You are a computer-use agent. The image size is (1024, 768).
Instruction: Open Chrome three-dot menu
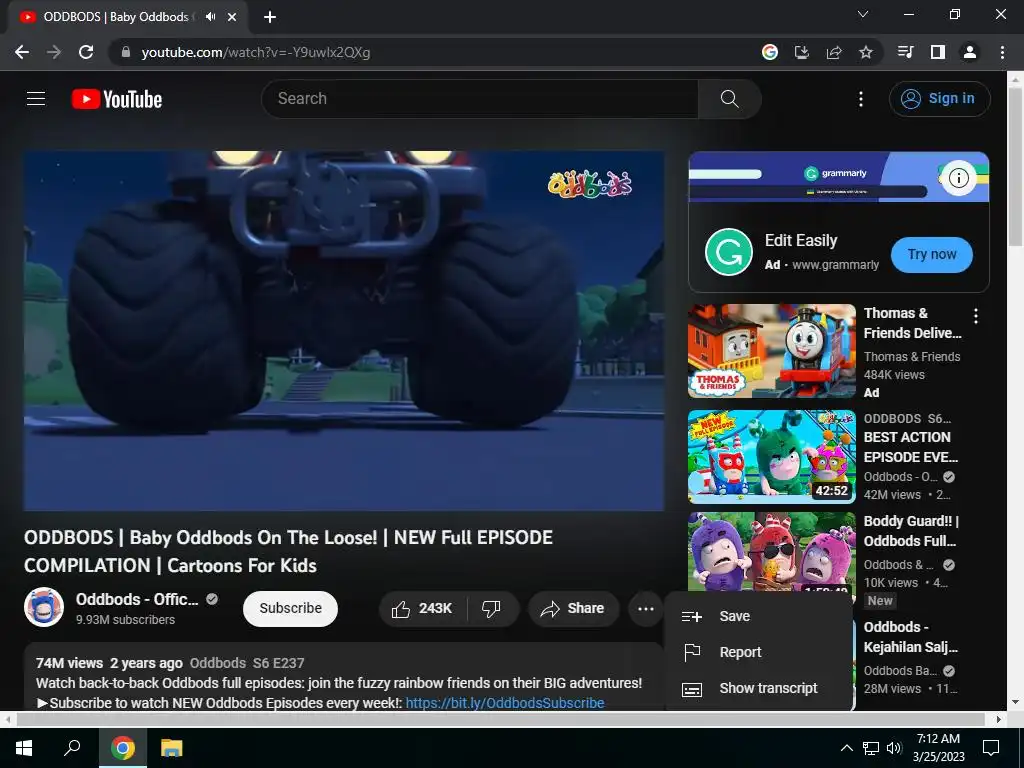[1002, 52]
